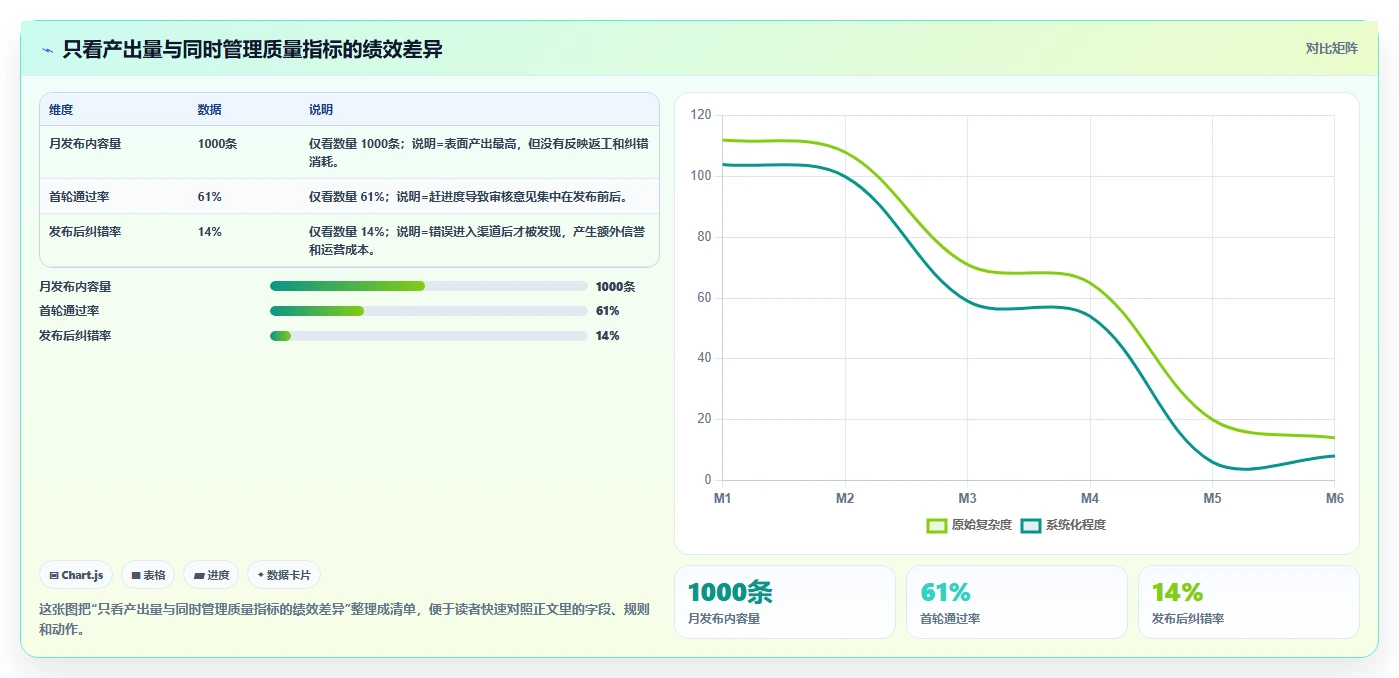1399x678 pixels.
Task: Click the M1 x-axis label
Action: 722,498
